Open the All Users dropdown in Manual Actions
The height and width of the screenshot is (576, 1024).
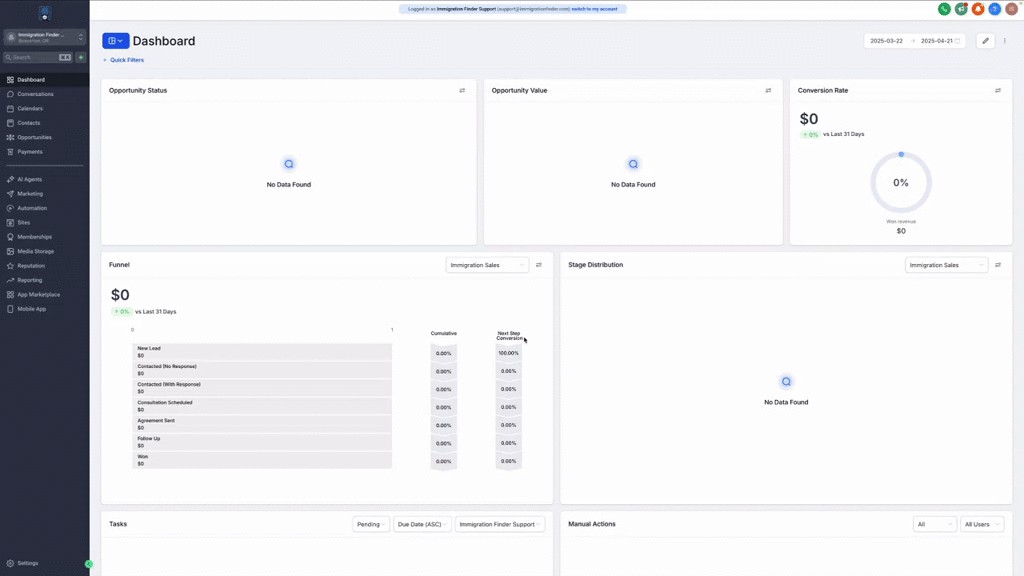pos(982,524)
